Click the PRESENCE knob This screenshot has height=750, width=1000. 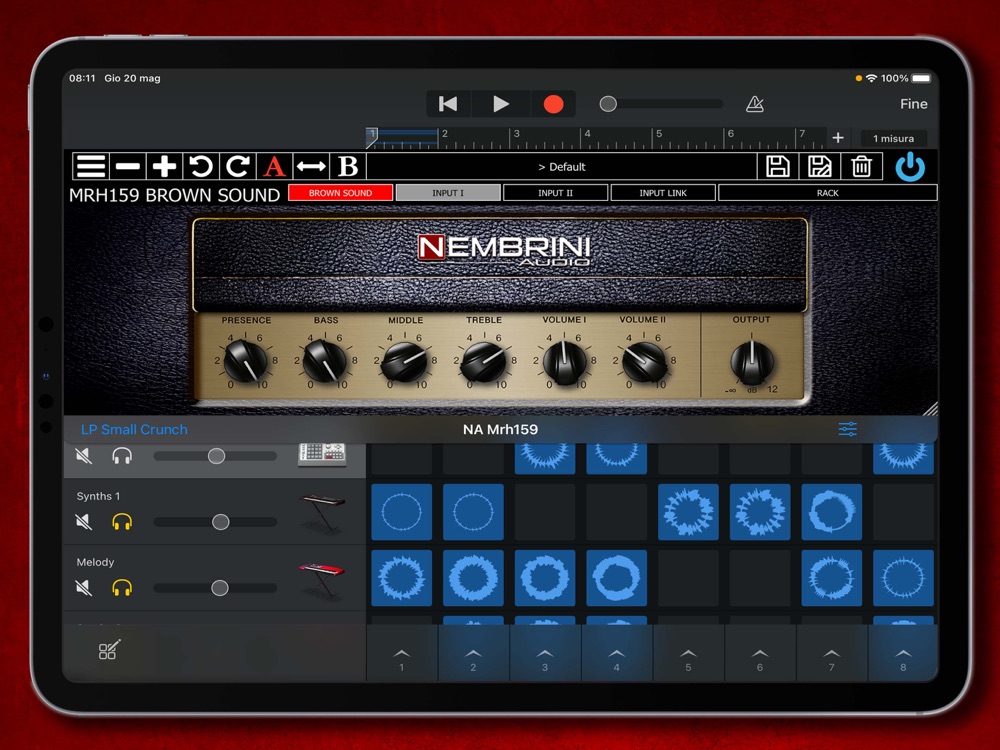246,361
